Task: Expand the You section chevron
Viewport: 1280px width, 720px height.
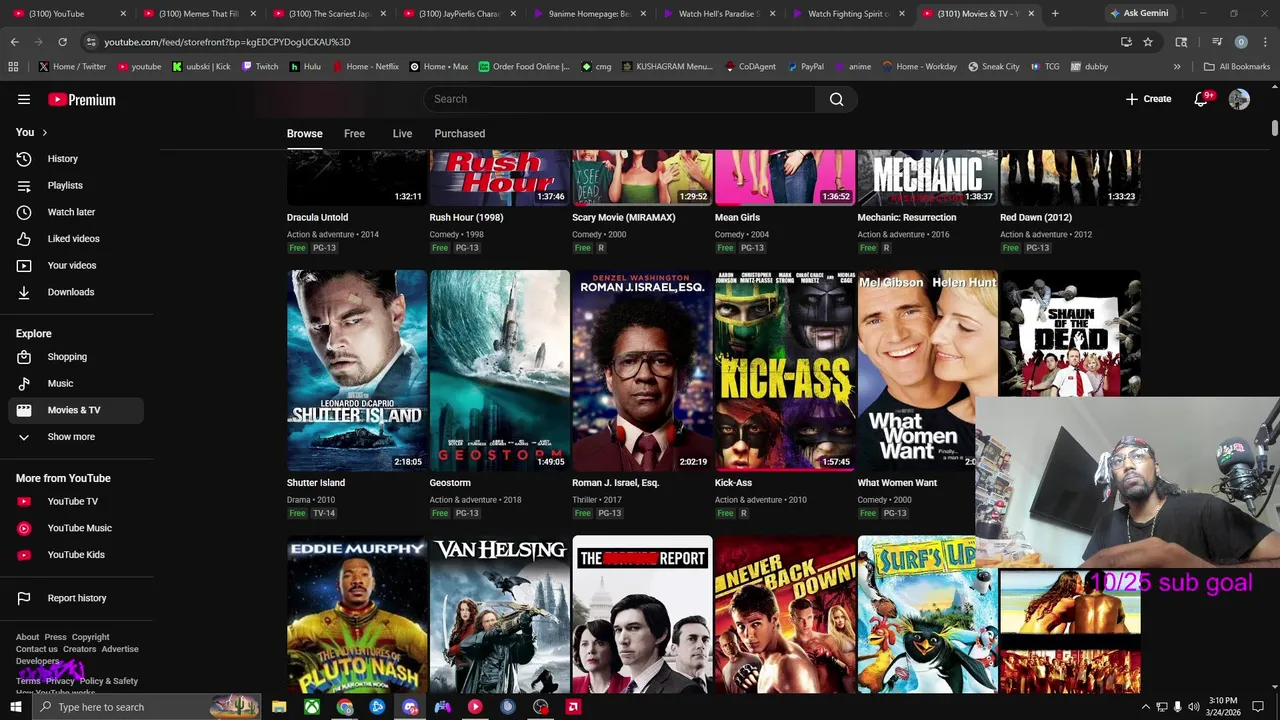Action: click(x=44, y=132)
